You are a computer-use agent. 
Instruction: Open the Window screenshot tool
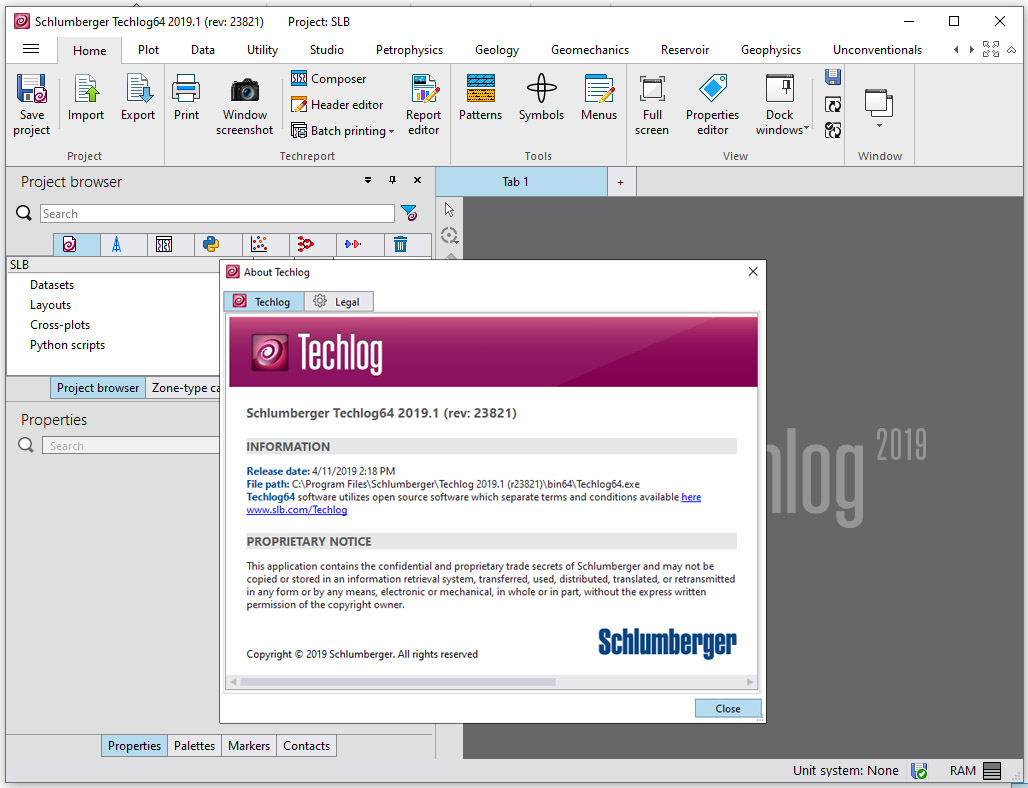coord(244,103)
